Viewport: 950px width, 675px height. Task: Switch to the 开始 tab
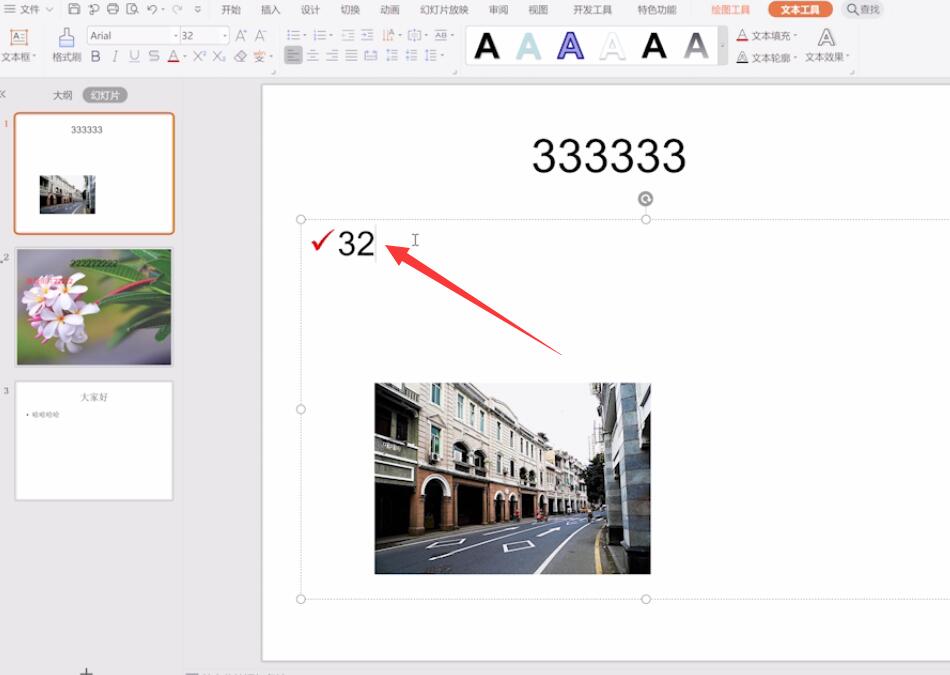click(x=231, y=10)
